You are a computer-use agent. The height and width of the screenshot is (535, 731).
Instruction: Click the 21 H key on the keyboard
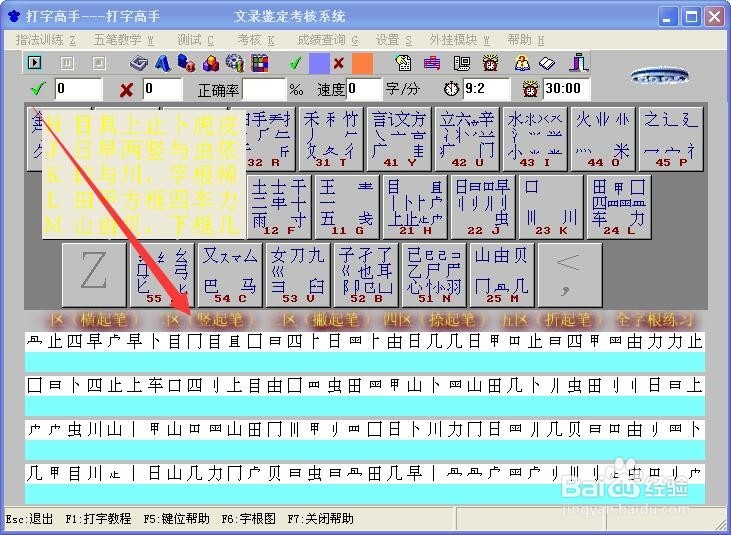click(415, 207)
